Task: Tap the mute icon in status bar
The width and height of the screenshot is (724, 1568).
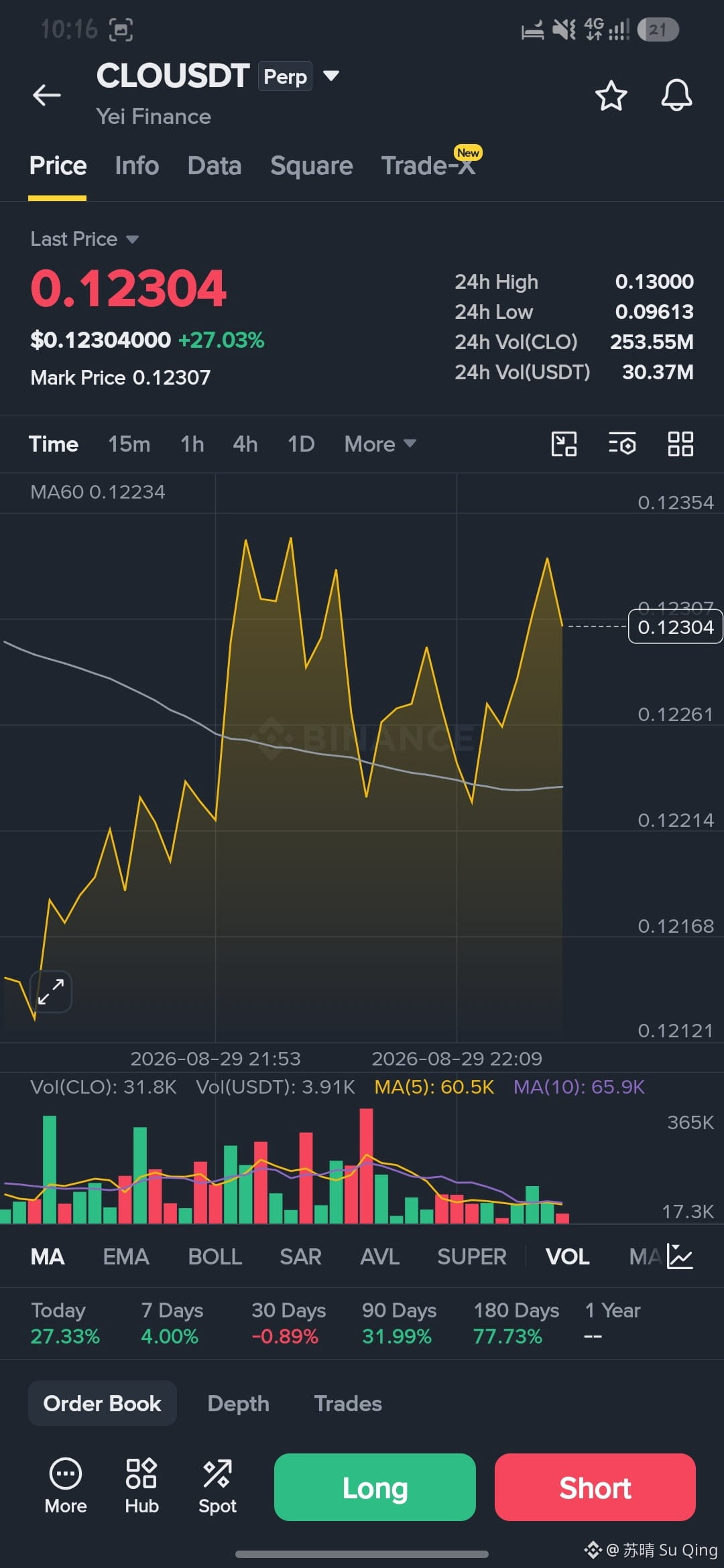Action: (564, 29)
